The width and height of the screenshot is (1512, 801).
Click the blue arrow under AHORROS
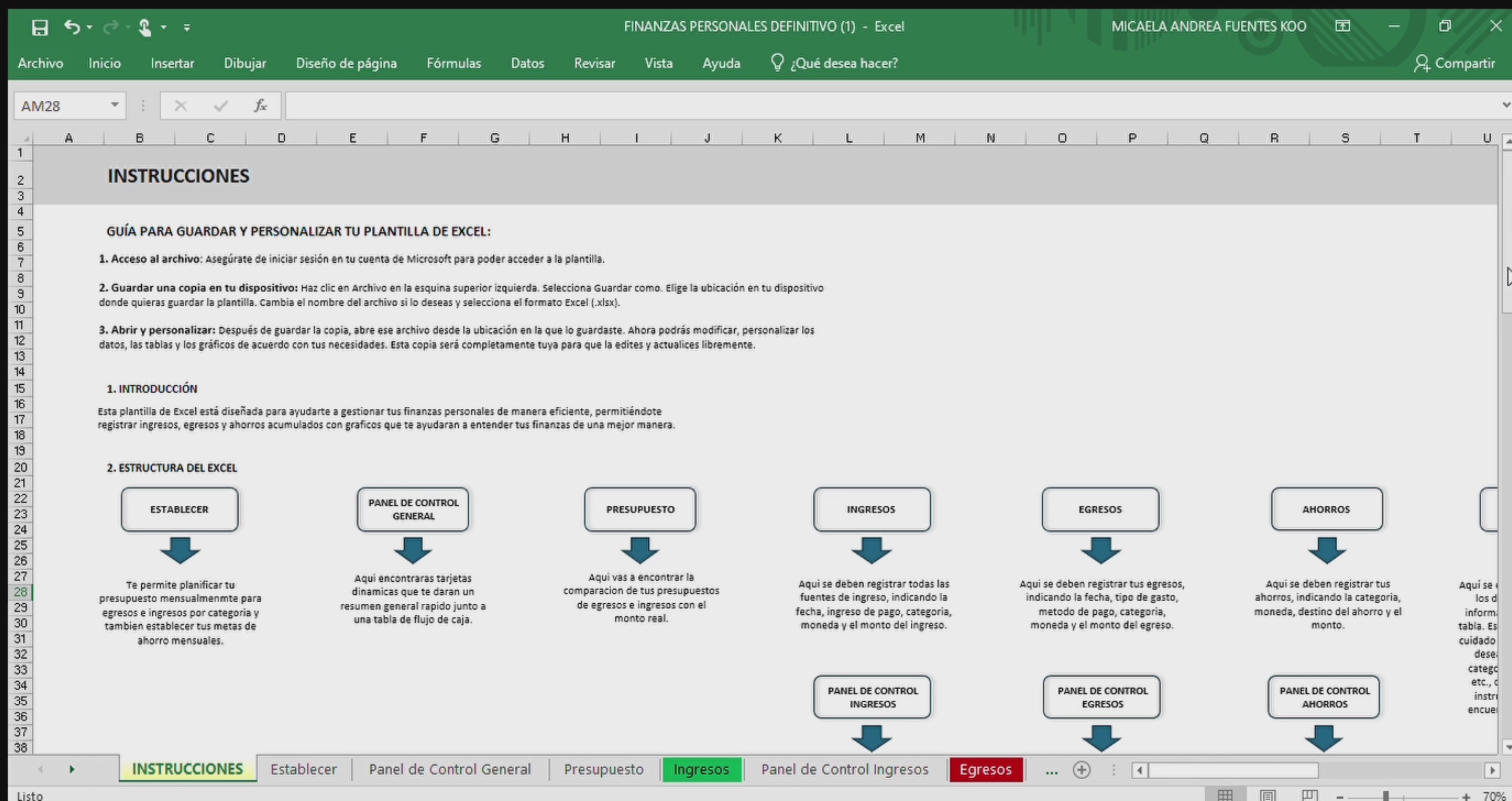[1327, 550]
